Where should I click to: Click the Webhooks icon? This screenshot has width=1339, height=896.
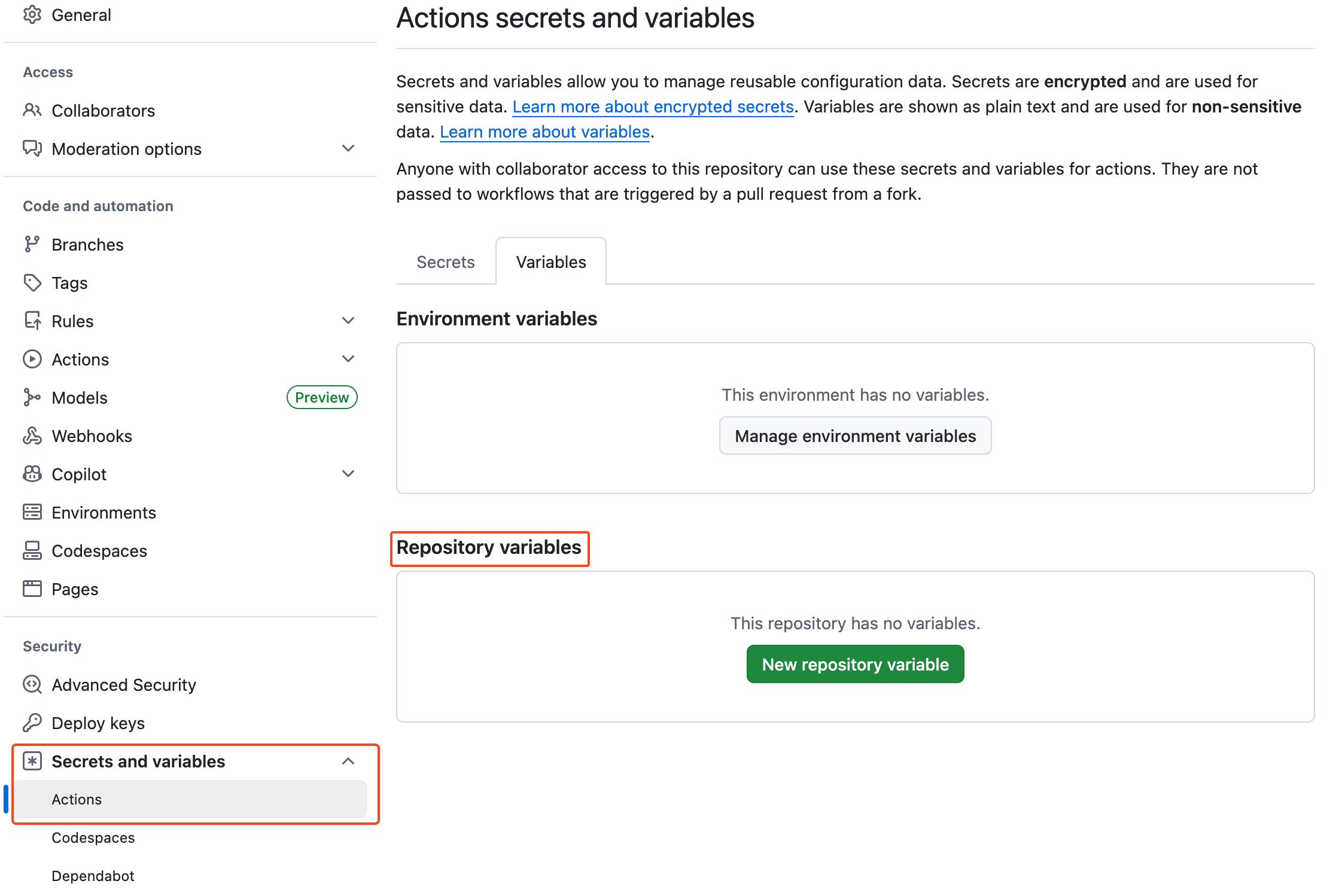tap(33, 435)
